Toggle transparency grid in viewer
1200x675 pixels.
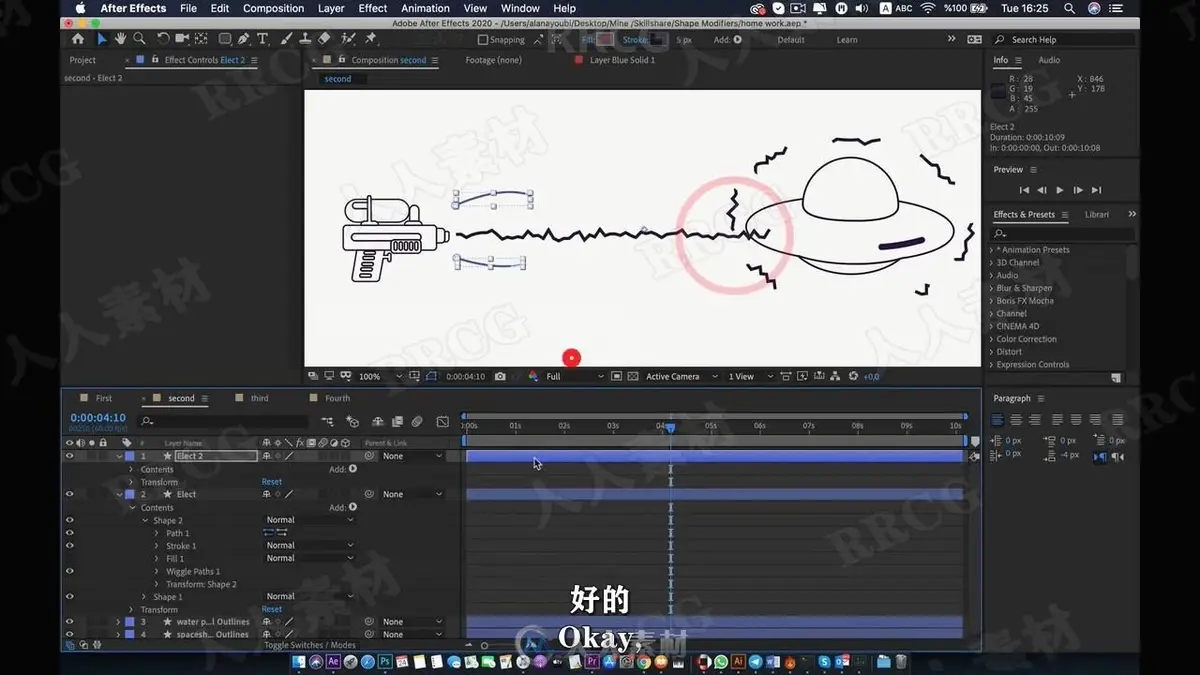[633, 377]
